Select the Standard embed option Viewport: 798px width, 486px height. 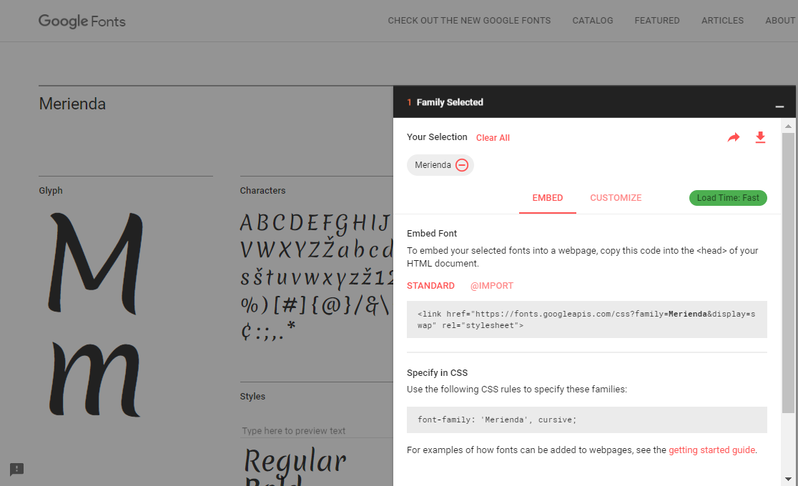[431, 286]
